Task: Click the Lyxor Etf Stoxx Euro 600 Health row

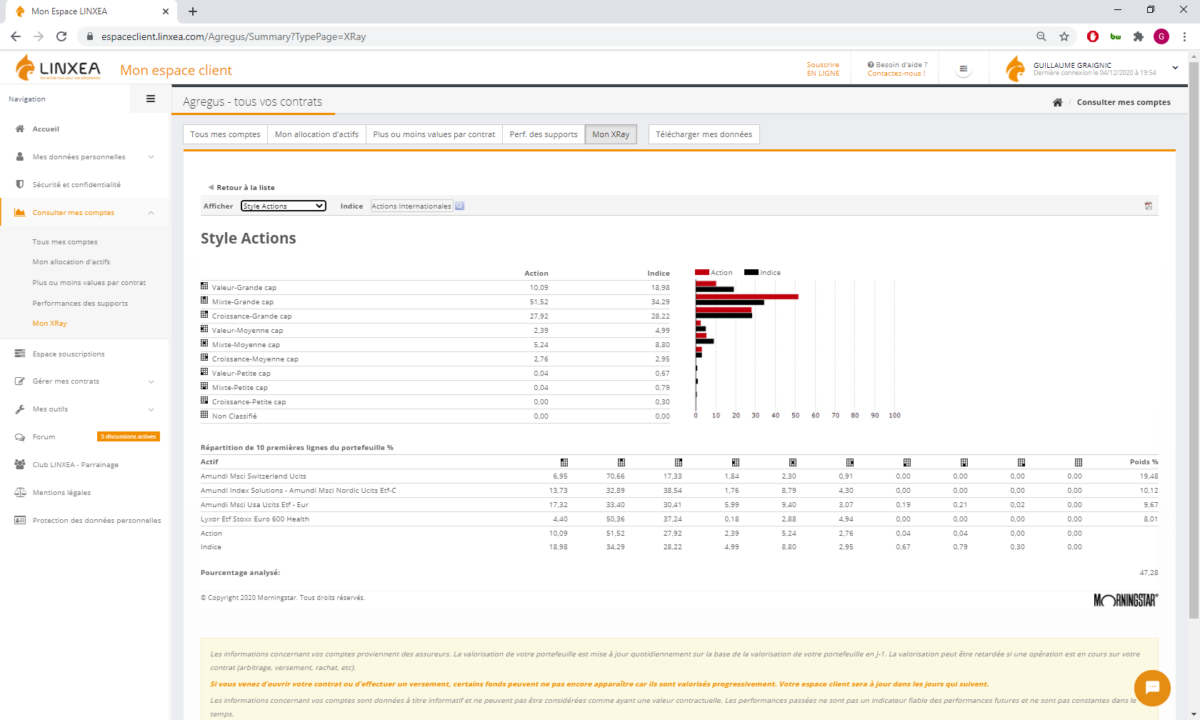Action: [x=679, y=519]
